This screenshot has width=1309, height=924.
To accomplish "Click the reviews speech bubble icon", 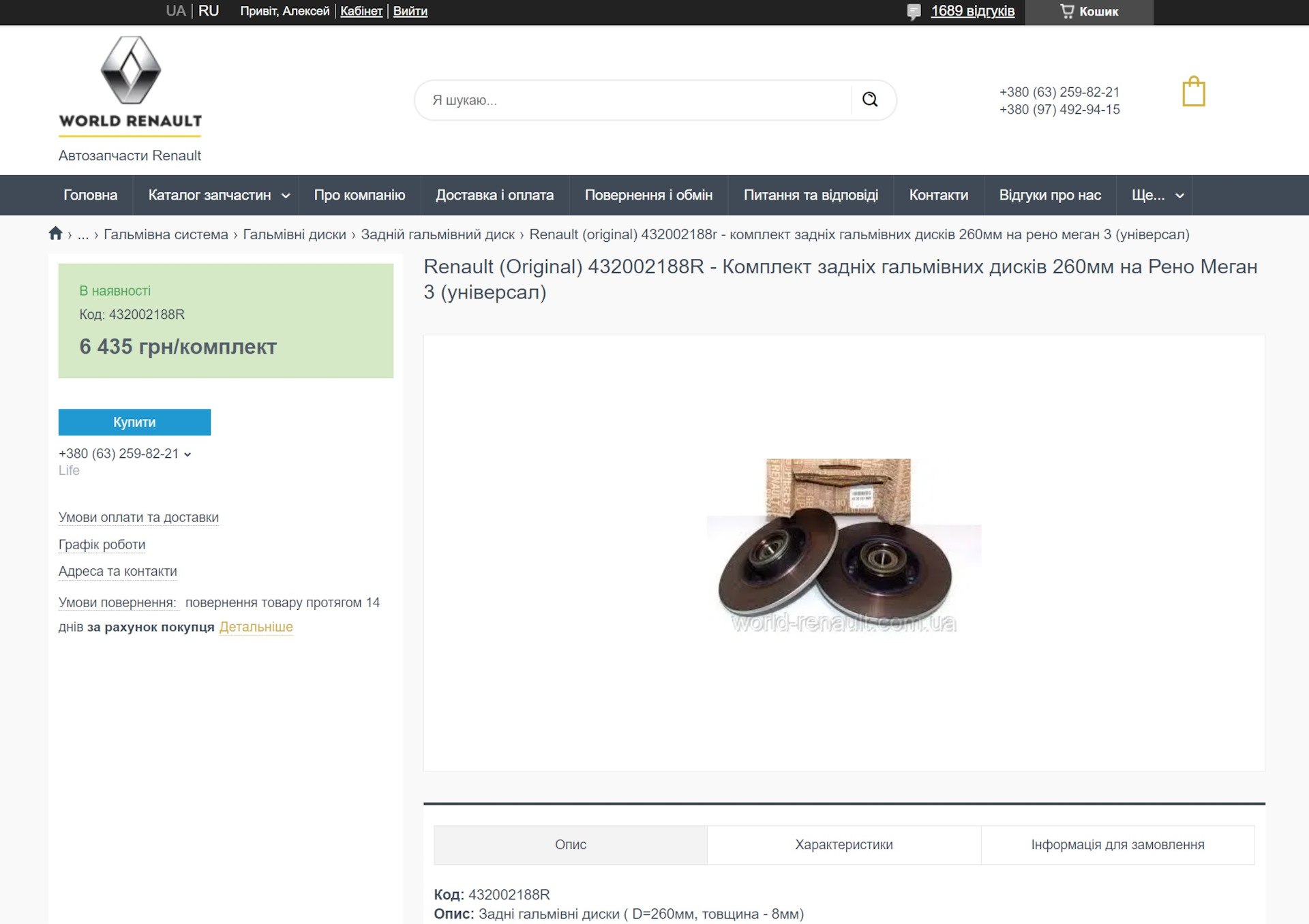I will click(x=914, y=12).
